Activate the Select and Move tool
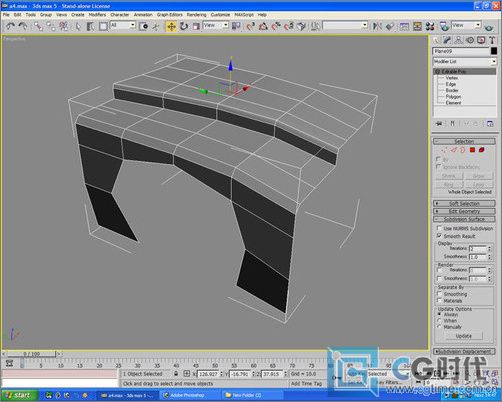This screenshot has width=502, height=402. (171, 26)
